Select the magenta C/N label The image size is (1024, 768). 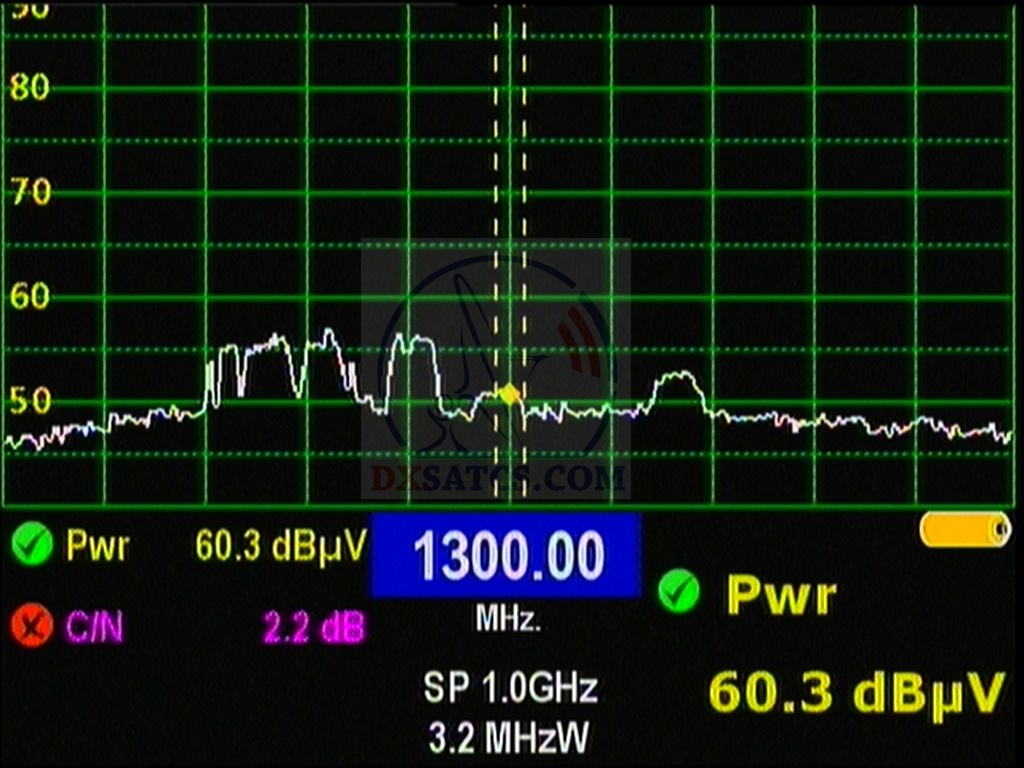pyautogui.click(x=97, y=628)
